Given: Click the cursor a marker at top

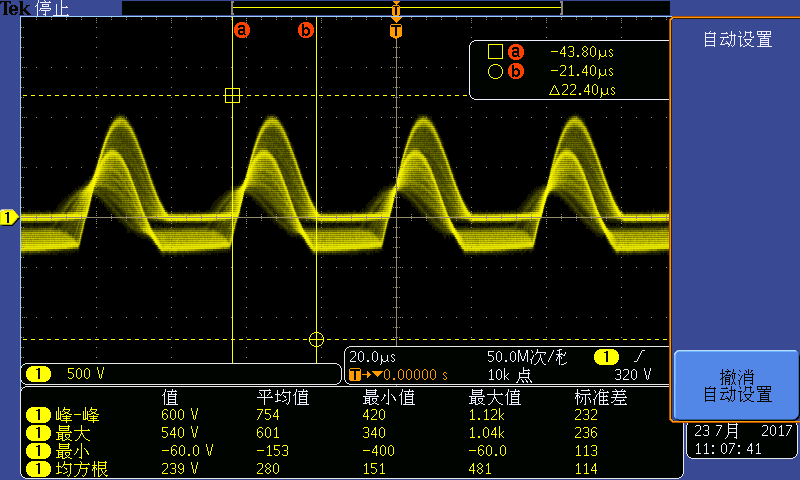Looking at the screenshot, I should click(241, 31).
